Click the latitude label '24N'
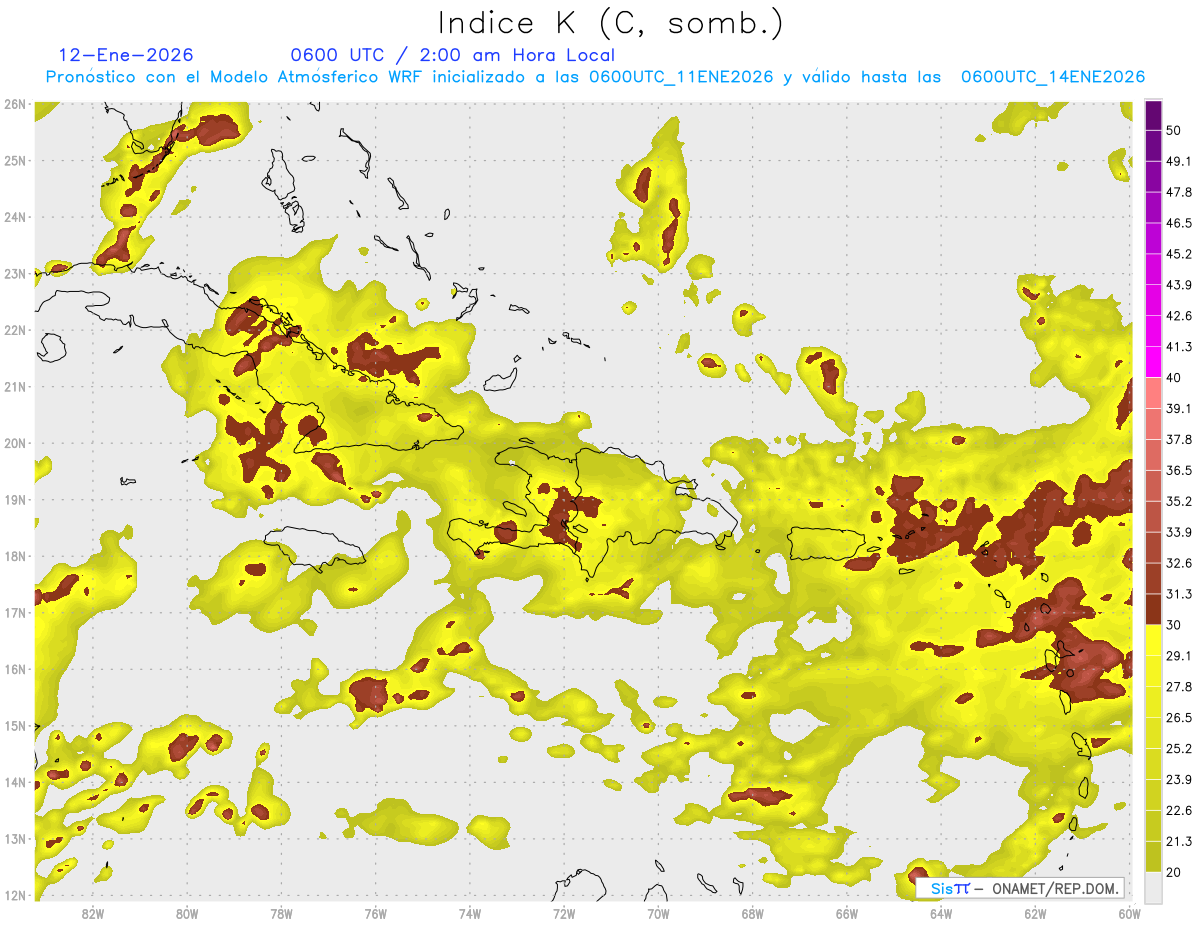1200x927 pixels. tap(15, 217)
